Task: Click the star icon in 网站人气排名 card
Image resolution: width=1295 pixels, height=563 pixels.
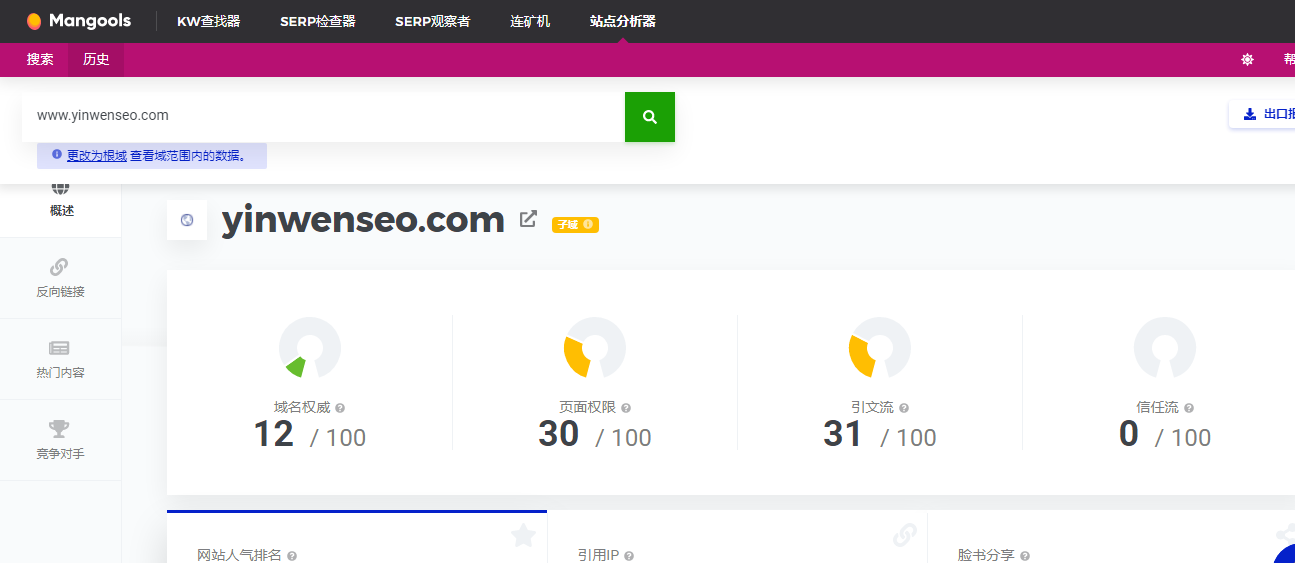Action: click(x=524, y=536)
